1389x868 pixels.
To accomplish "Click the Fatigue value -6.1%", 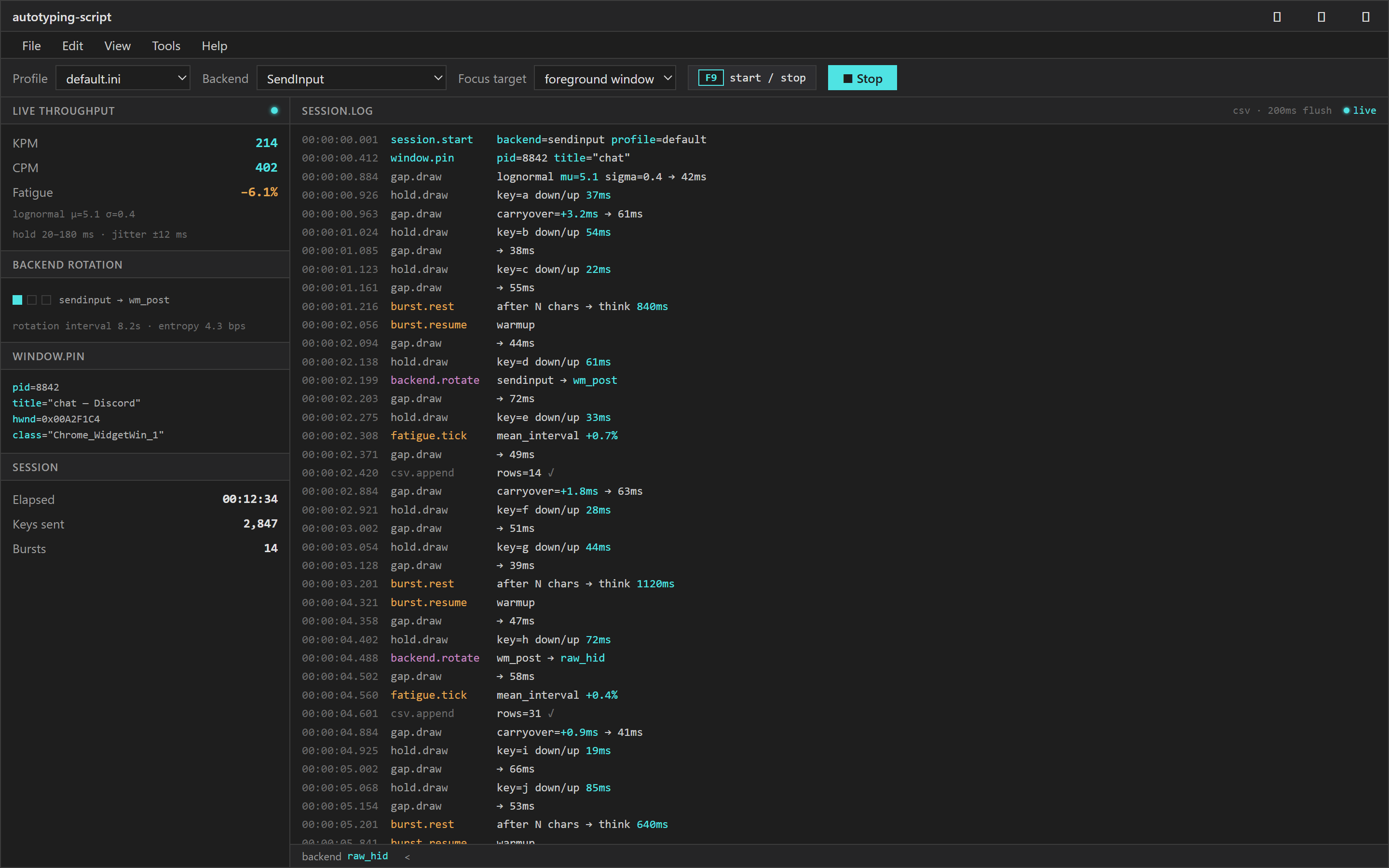I will coord(259,192).
